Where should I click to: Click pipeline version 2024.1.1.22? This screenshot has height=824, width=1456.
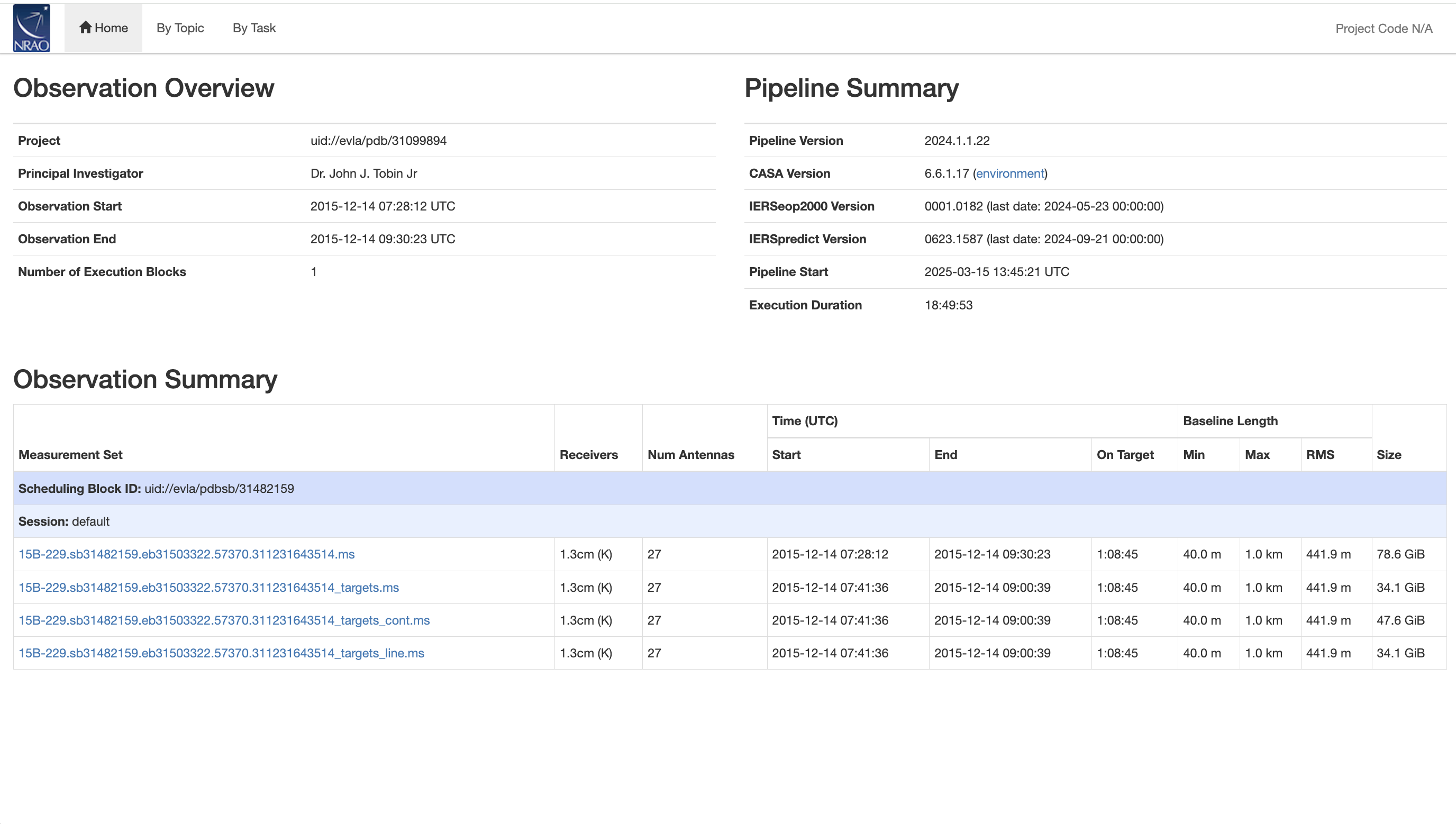[x=957, y=141]
